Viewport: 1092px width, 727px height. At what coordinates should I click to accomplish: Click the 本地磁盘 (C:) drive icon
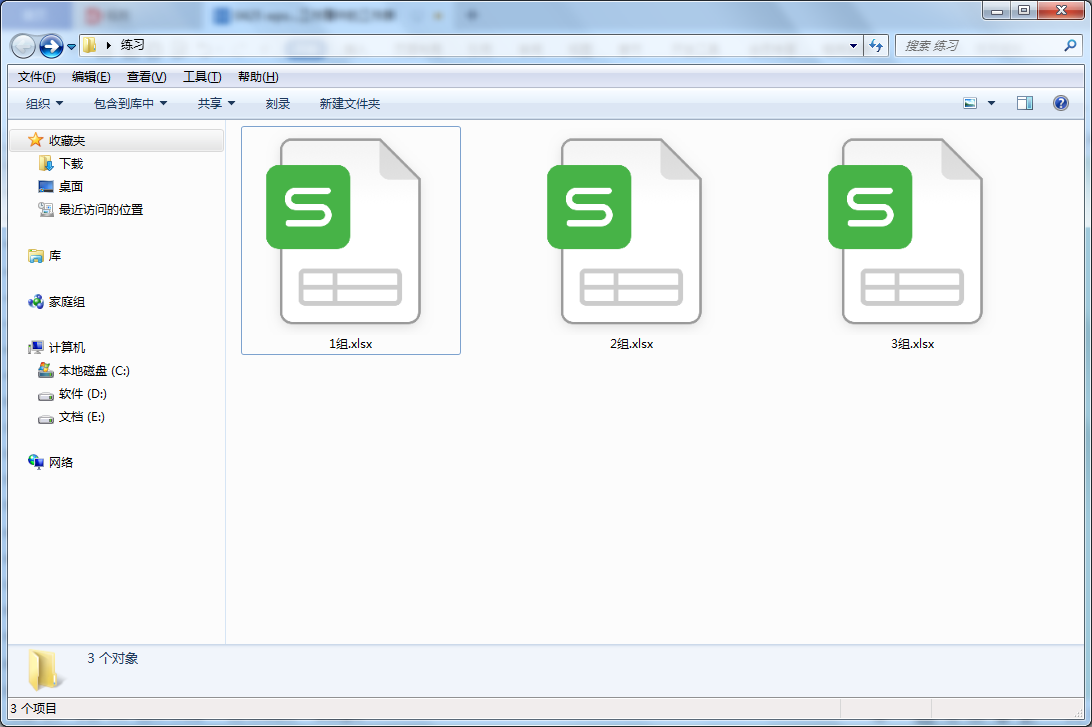coord(46,370)
